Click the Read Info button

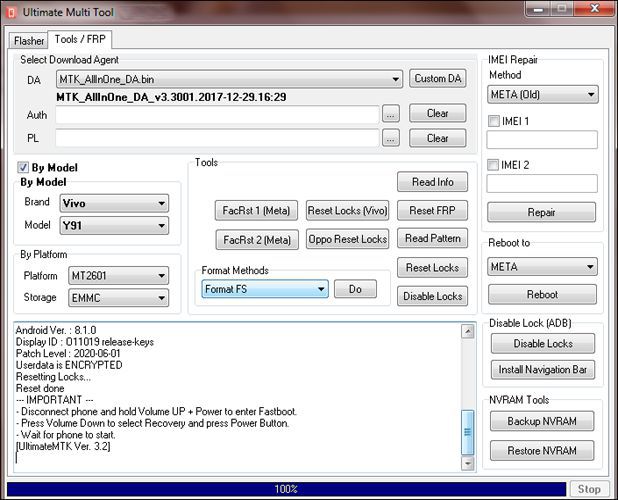[432, 182]
